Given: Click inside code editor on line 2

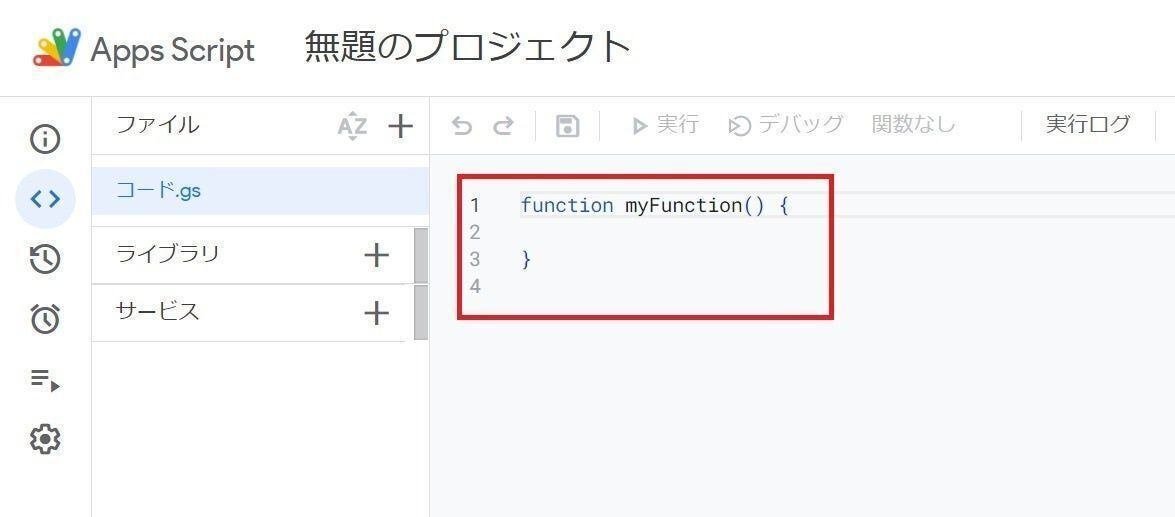Looking at the screenshot, I should click(x=650, y=232).
